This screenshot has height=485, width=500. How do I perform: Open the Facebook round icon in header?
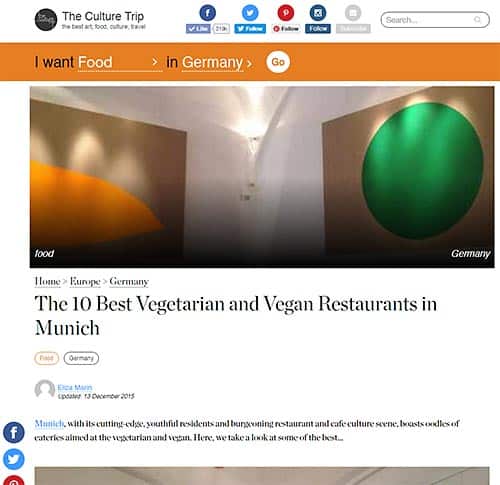pos(207,13)
